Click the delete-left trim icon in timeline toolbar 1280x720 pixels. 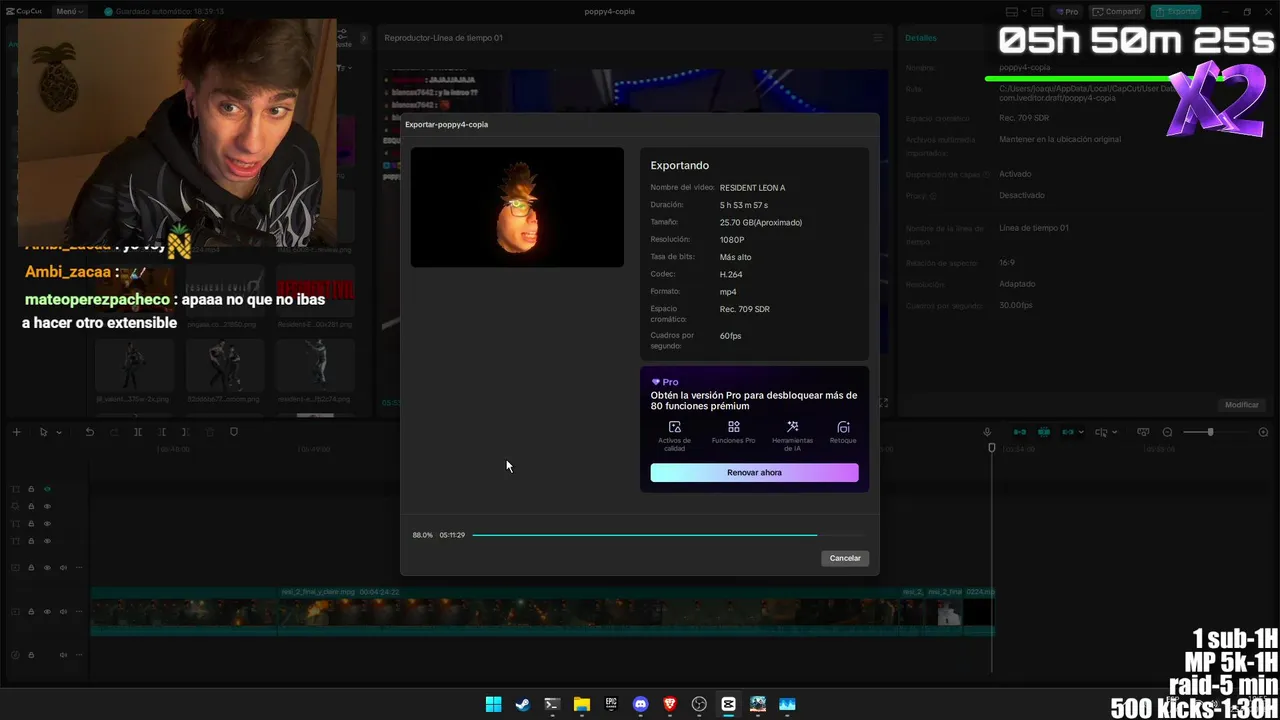pos(162,432)
